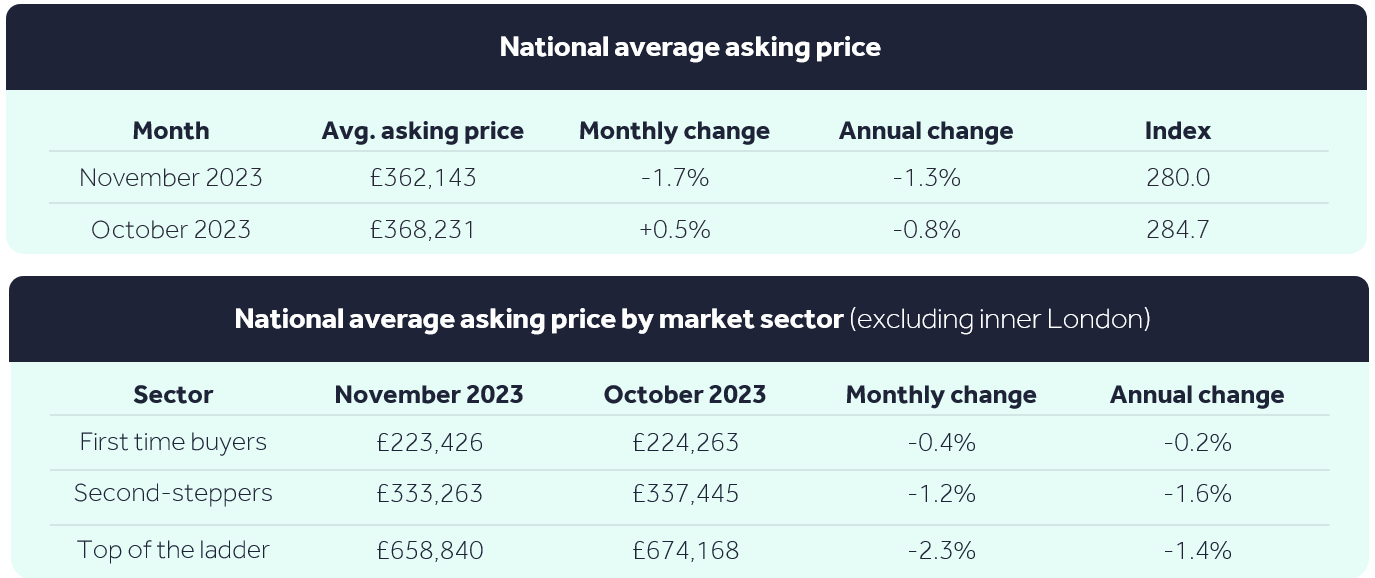Select the £658,840 November price cell

(429, 550)
